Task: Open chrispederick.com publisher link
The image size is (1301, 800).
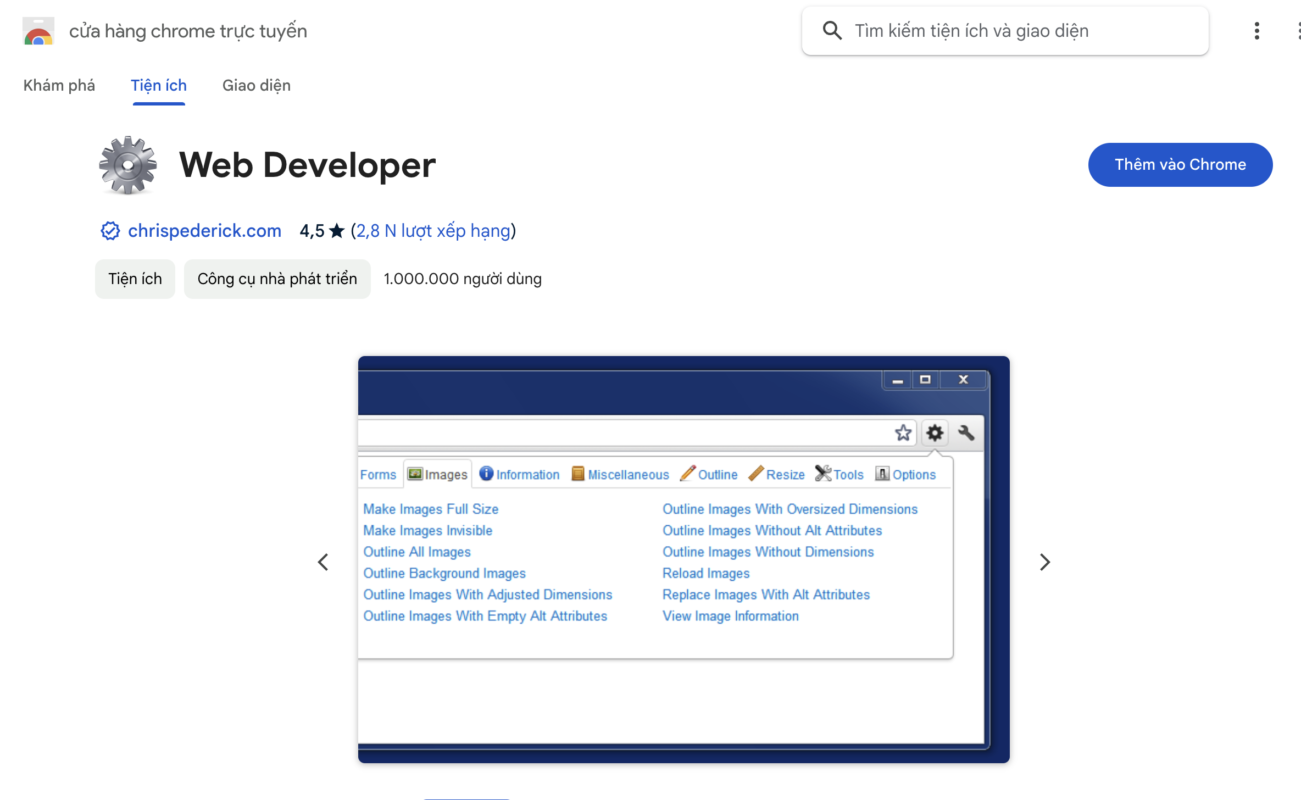Action: coord(205,231)
